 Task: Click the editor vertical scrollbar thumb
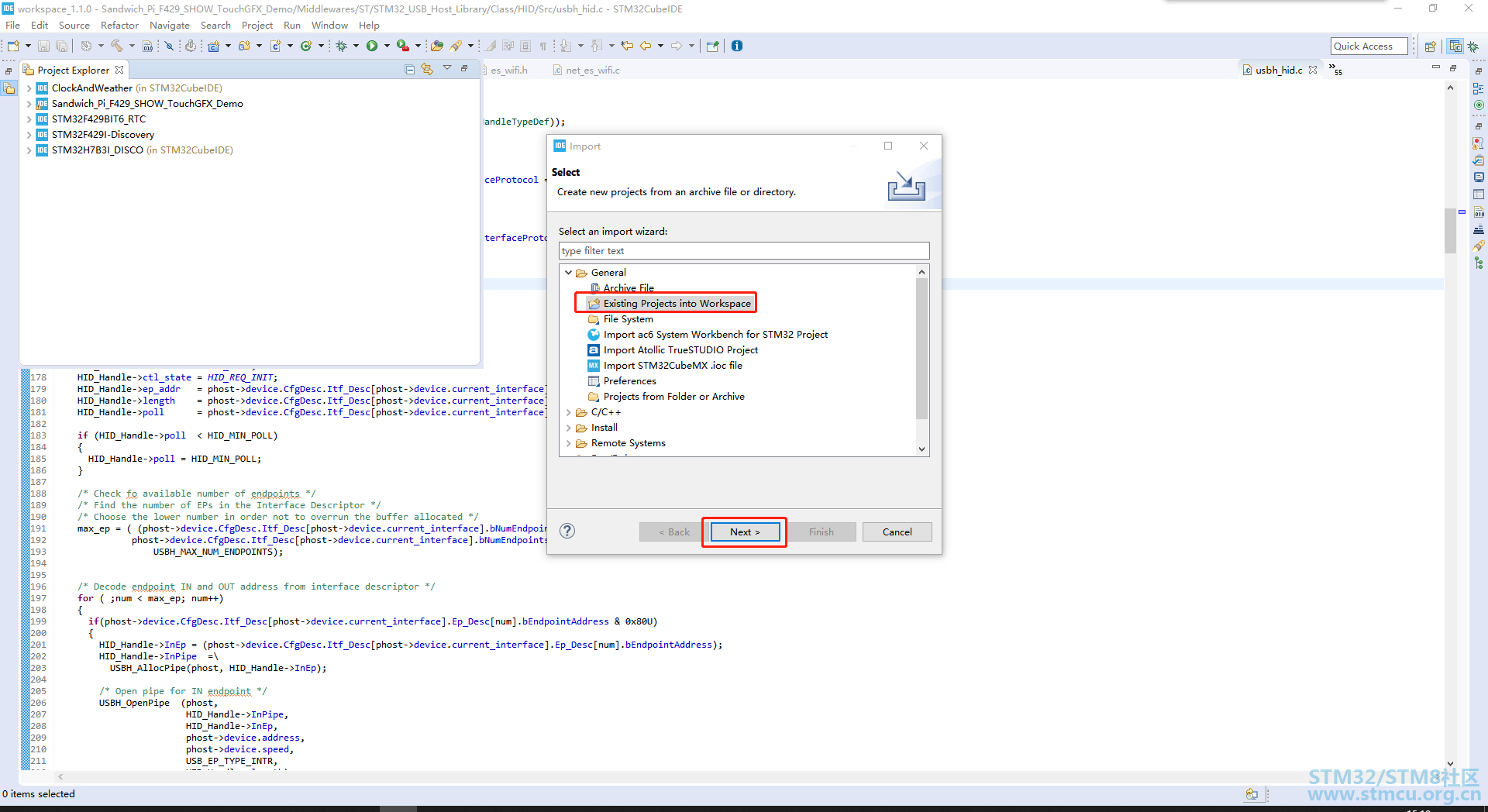[1450, 230]
